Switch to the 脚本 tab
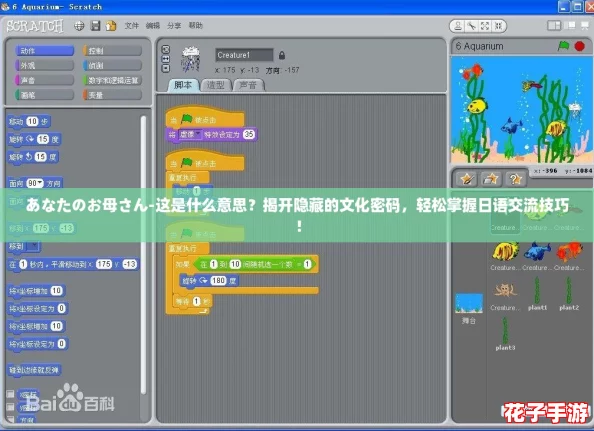Viewport: 594px width, 431px height. coord(183,85)
